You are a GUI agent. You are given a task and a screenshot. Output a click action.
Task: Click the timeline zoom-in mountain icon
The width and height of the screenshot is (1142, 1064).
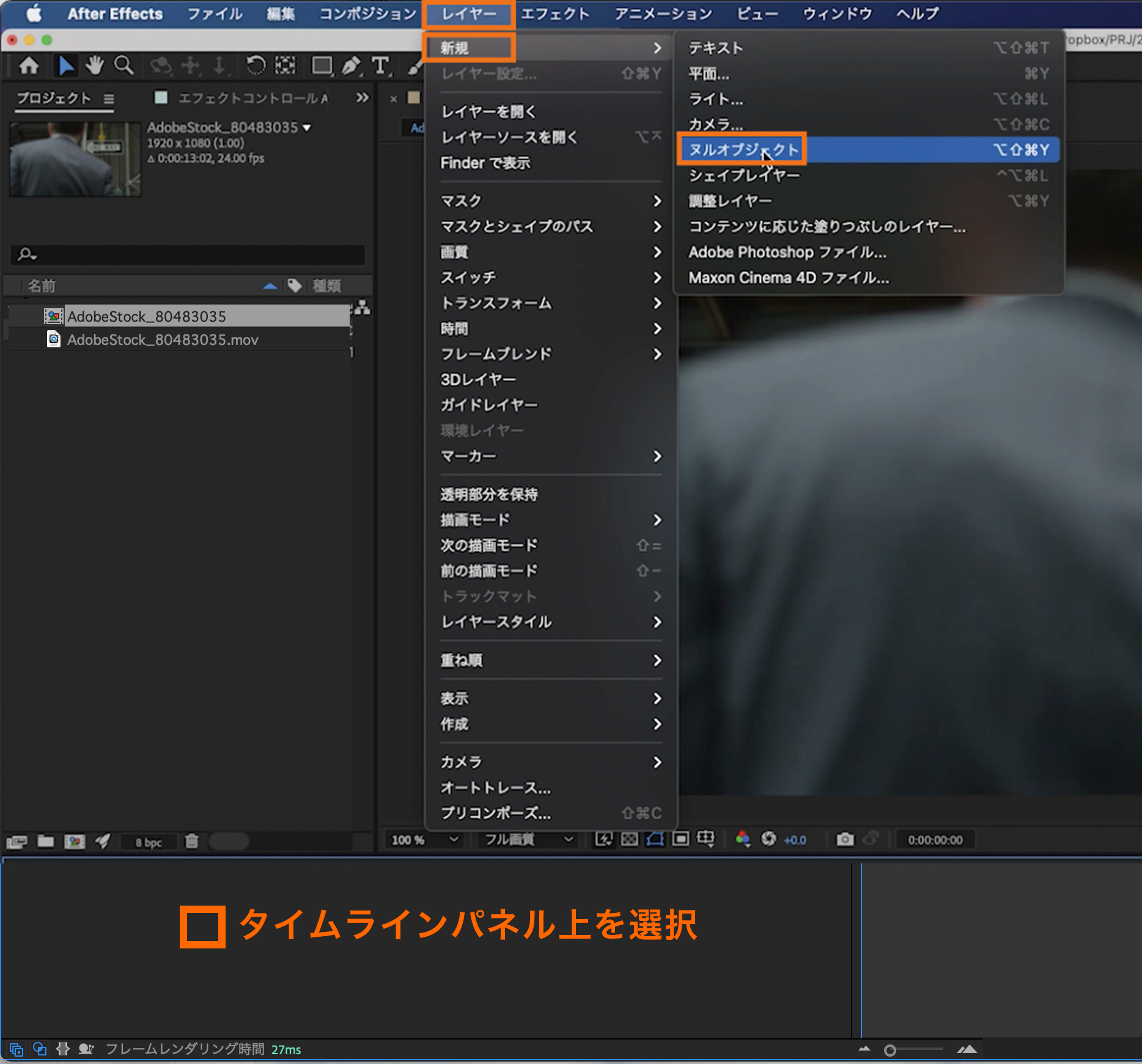pos(967,1049)
